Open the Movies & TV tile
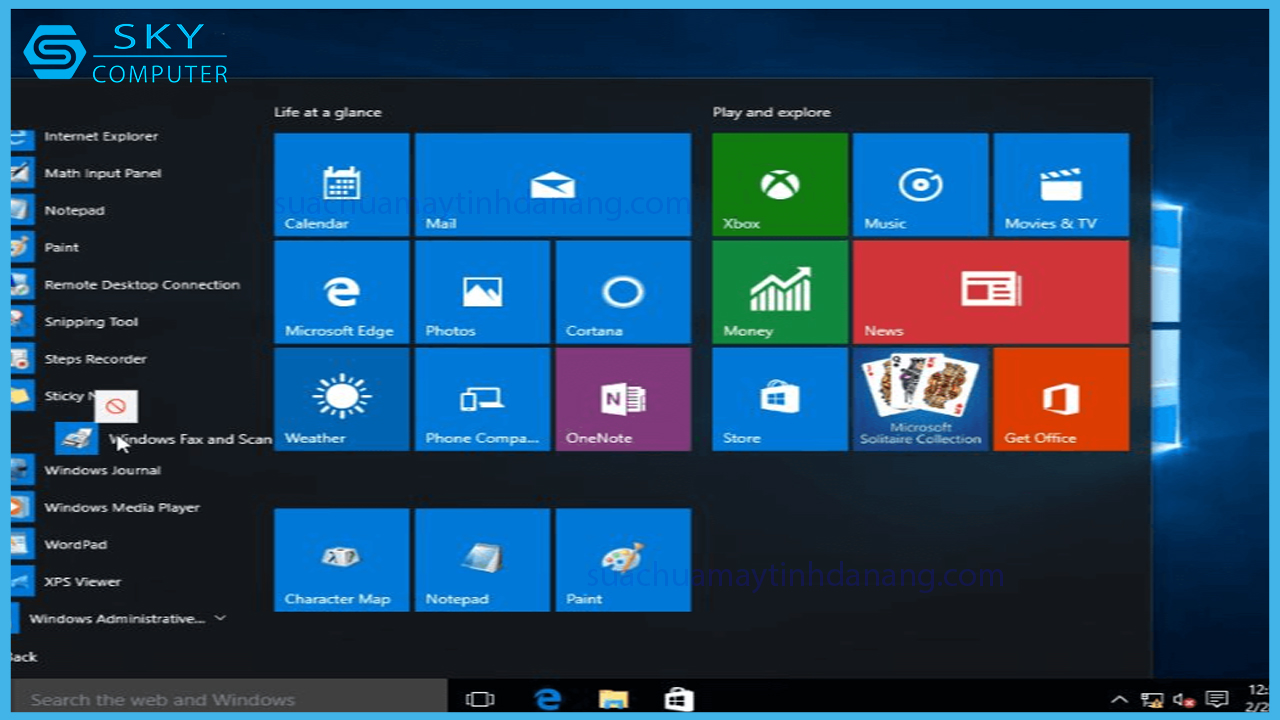Viewport: 1280px width, 720px height. [x=1061, y=185]
